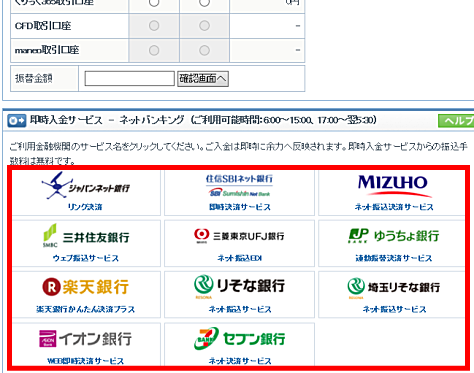Open the 即時決済サービス link
474x373 pixels.
pos(240,207)
